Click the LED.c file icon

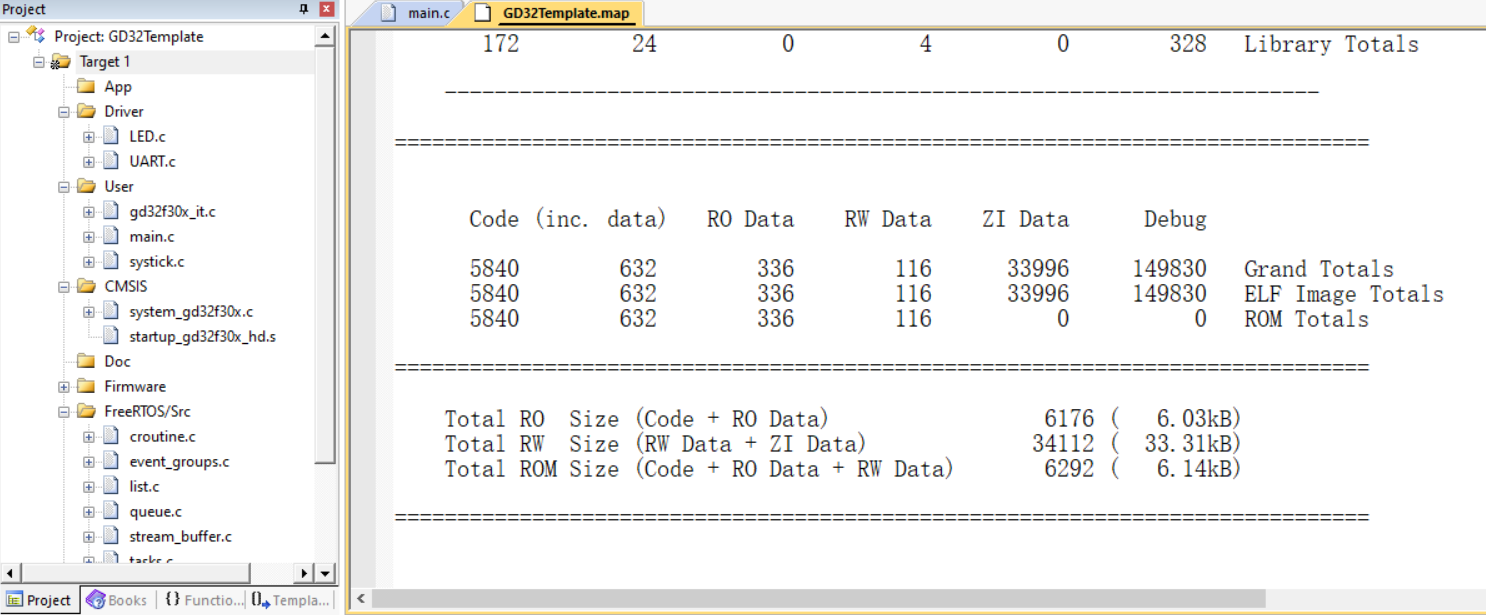point(111,136)
